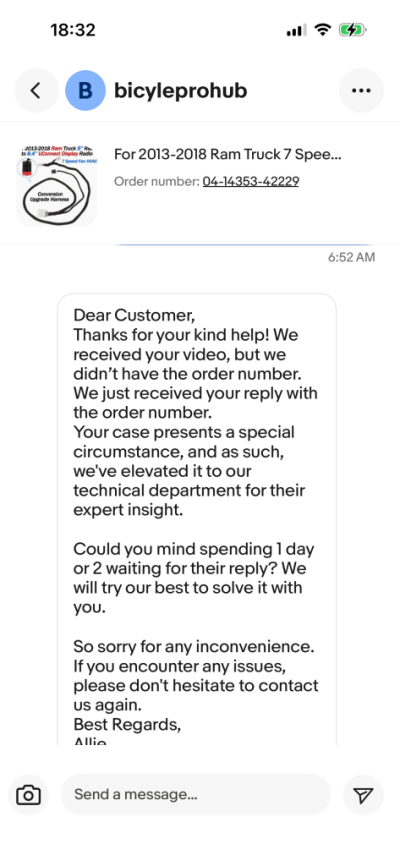Open order number 04-14353-42229 link
The width and height of the screenshot is (400, 866).
pyautogui.click(x=251, y=181)
